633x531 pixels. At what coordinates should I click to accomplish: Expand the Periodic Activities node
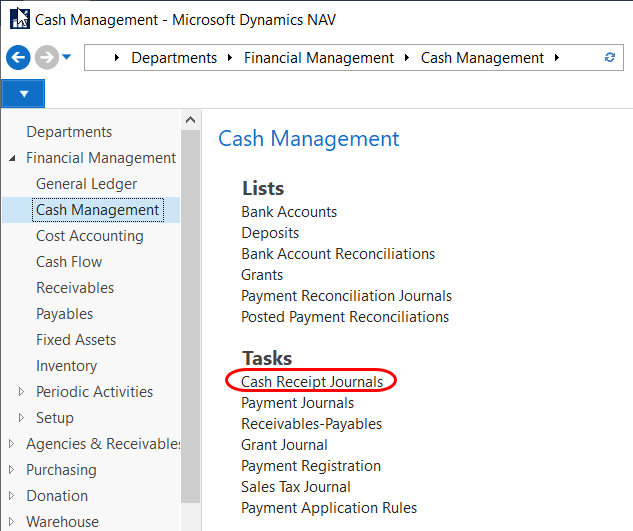click(22, 392)
